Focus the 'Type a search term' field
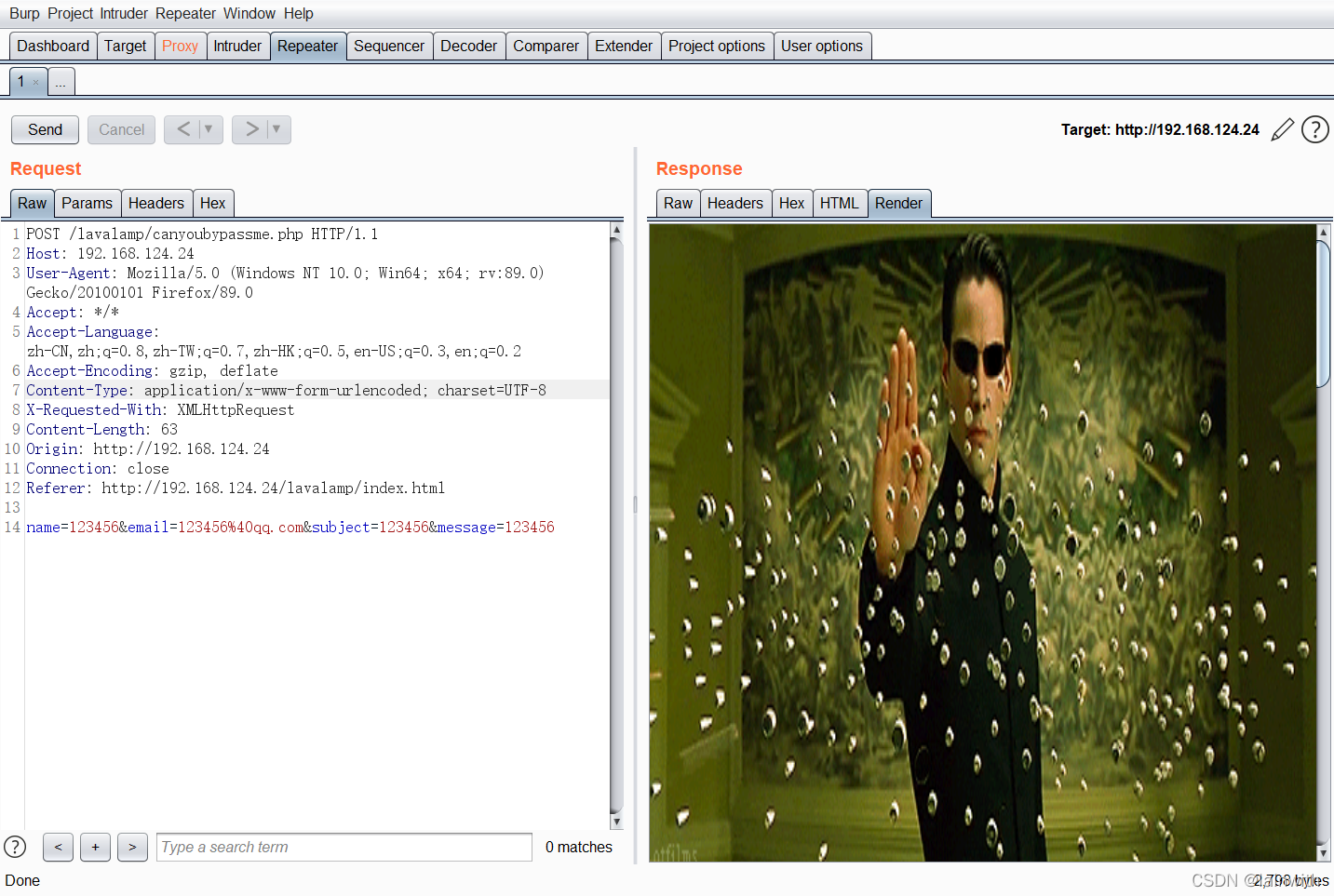This screenshot has width=1334, height=896. click(344, 847)
